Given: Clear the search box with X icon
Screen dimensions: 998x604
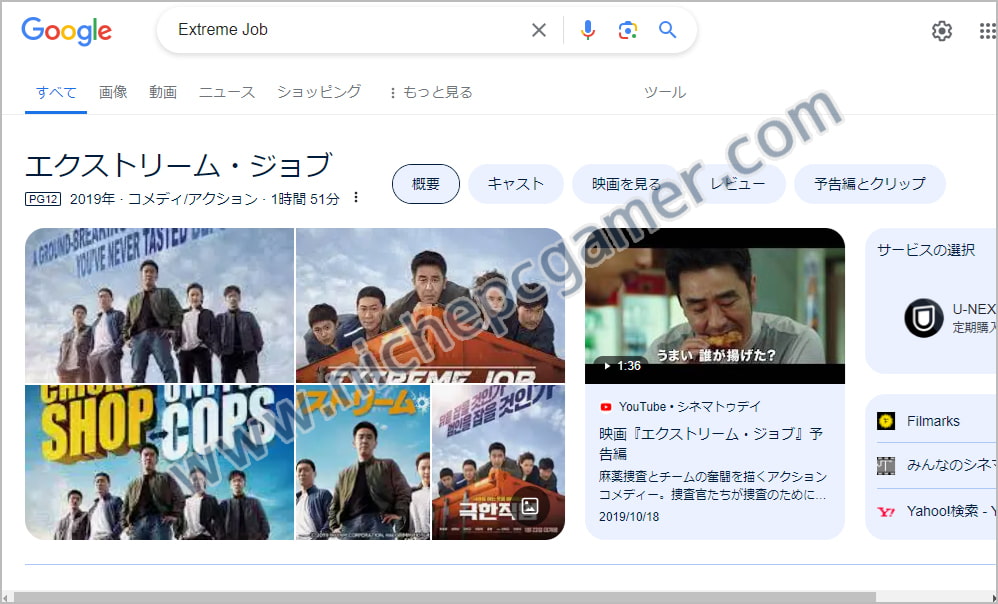Looking at the screenshot, I should 538,30.
